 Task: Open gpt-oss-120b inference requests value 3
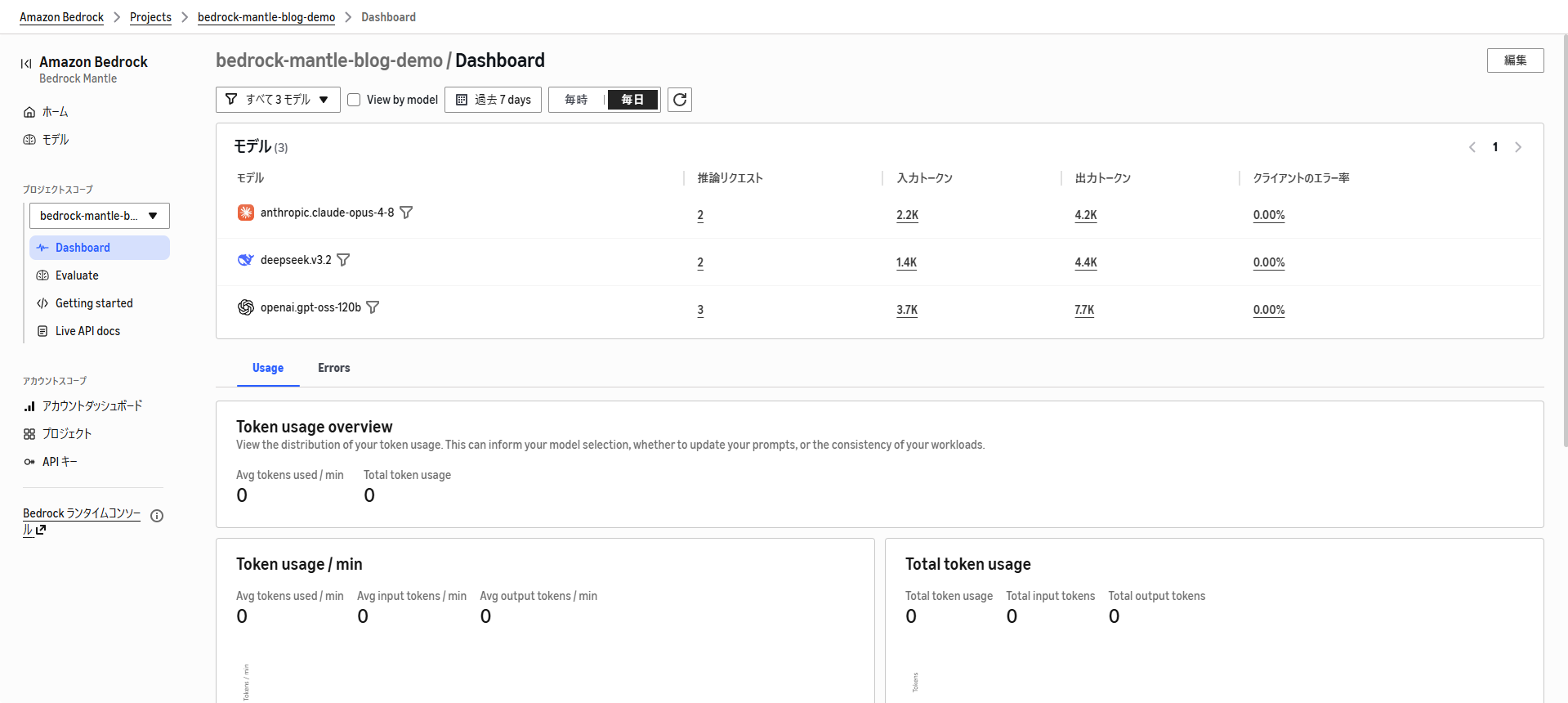click(x=700, y=310)
